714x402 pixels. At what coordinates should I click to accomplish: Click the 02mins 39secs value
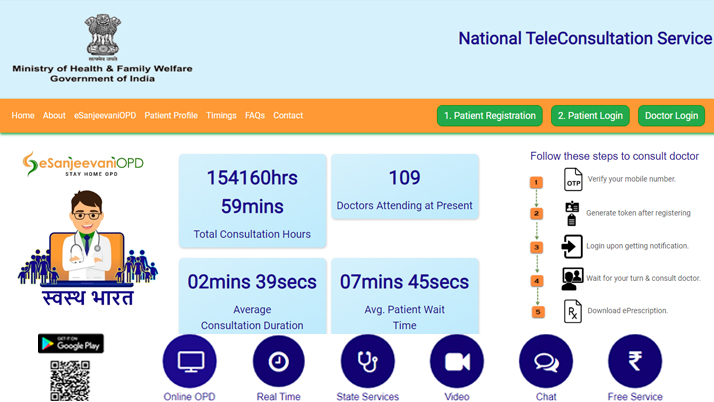point(252,282)
